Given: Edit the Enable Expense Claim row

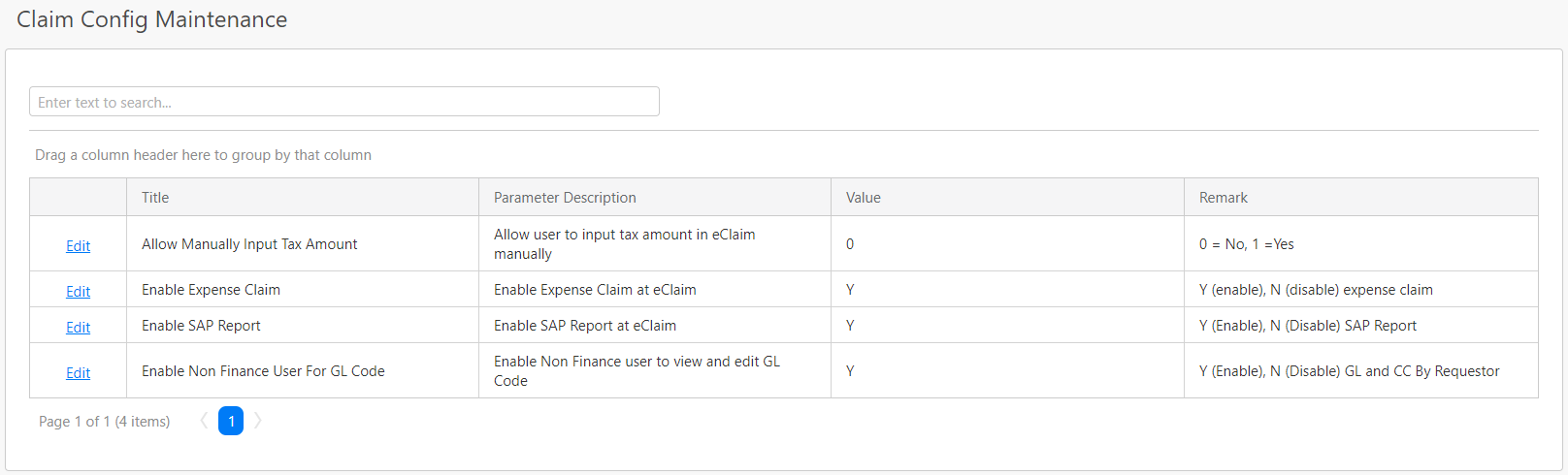Looking at the screenshot, I should [x=78, y=292].
